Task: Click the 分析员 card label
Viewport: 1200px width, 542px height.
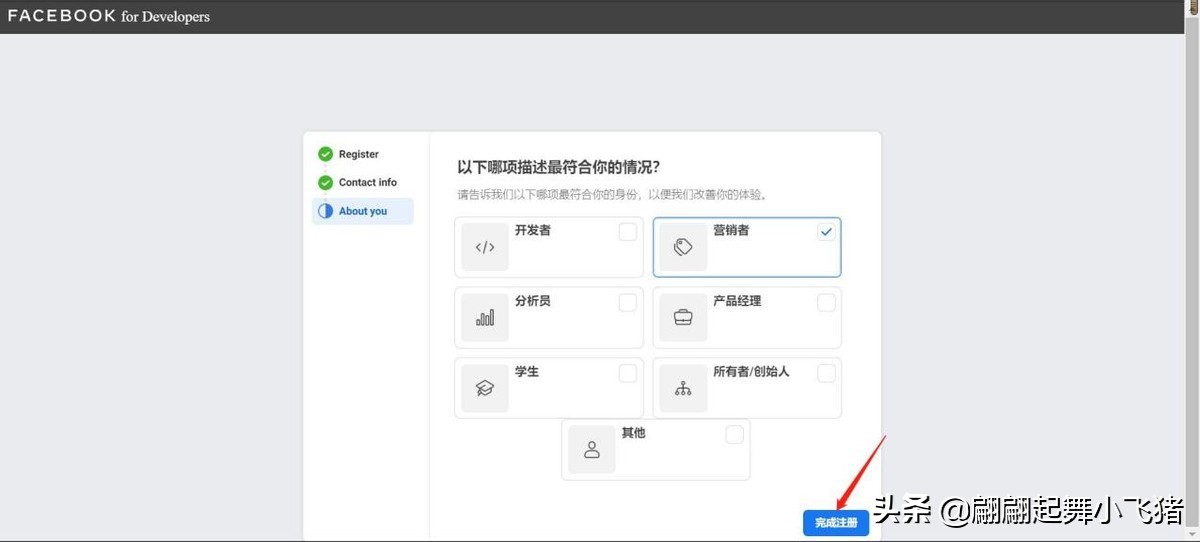Action: tap(533, 301)
